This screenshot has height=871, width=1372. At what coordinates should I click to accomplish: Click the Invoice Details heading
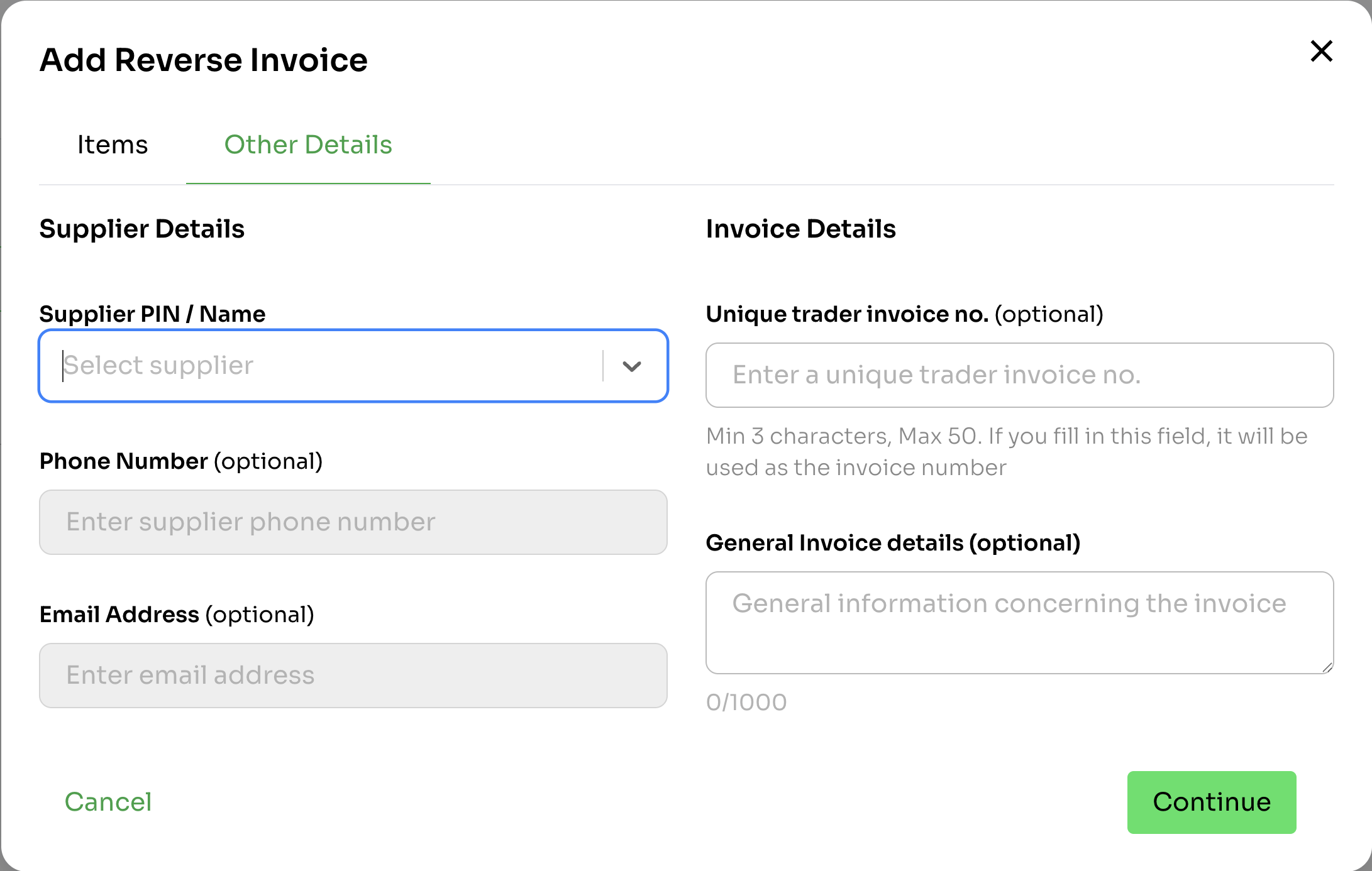click(x=800, y=229)
